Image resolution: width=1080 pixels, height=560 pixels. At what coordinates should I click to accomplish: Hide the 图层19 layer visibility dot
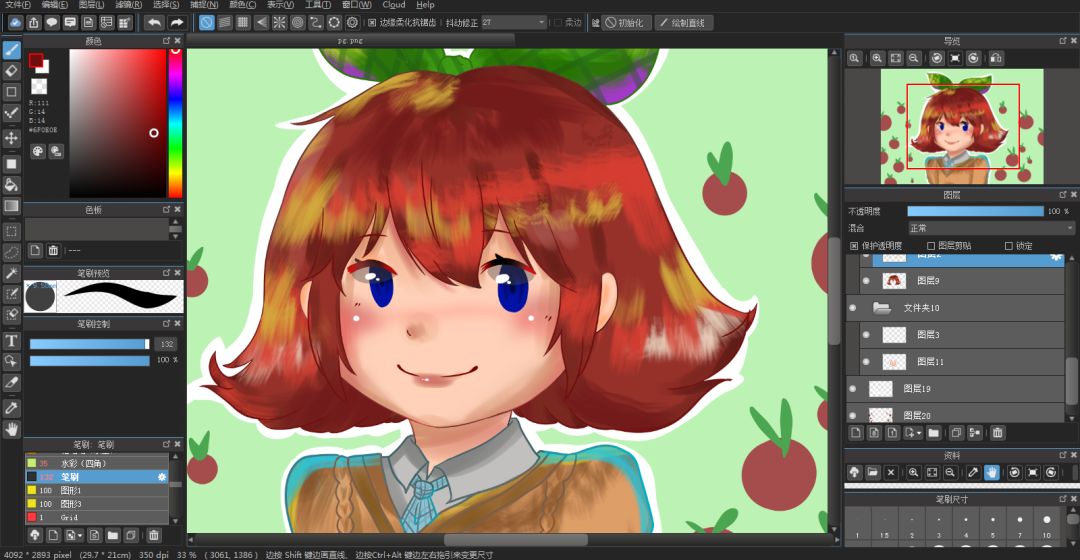[853, 388]
